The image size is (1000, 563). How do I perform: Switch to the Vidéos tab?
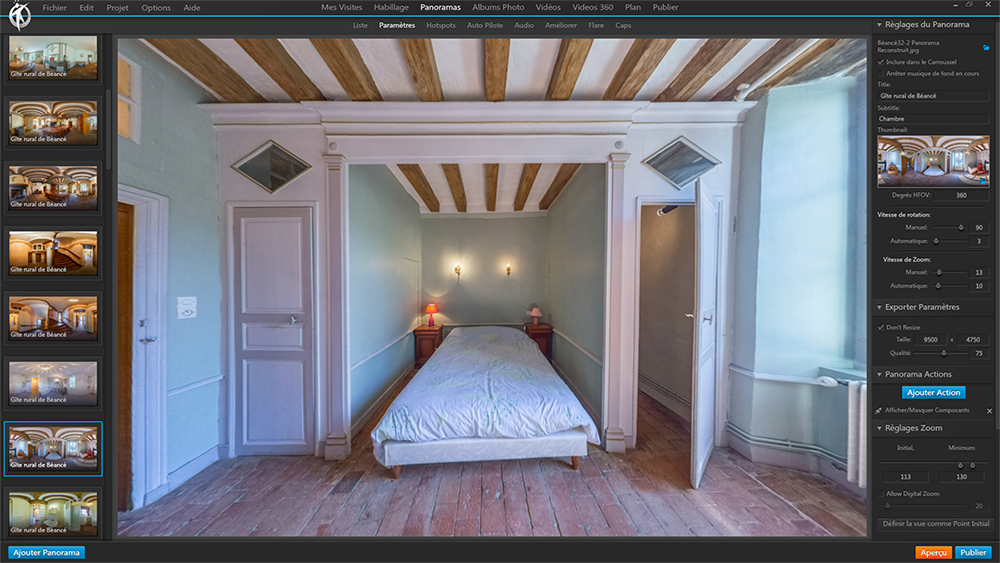(x=548, y=7)
